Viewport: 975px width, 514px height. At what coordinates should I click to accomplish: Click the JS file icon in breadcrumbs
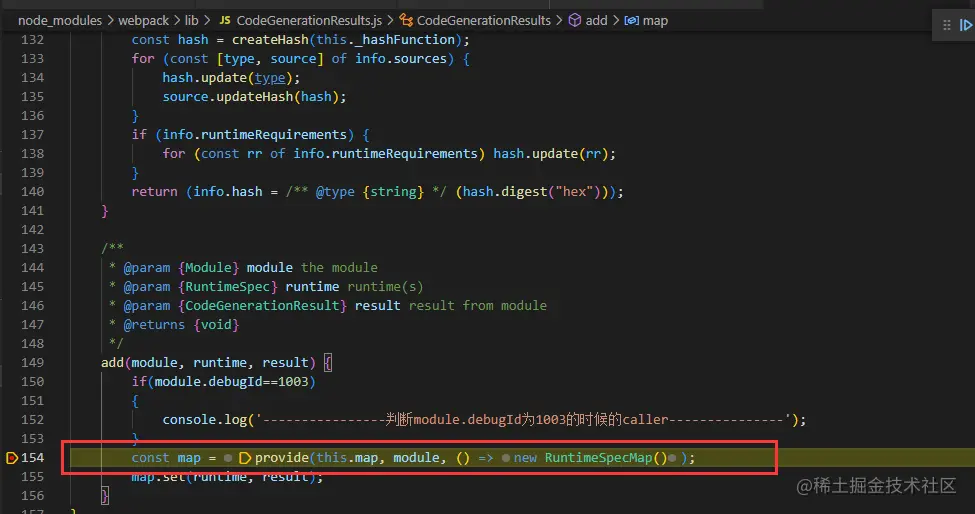(225, 21)
